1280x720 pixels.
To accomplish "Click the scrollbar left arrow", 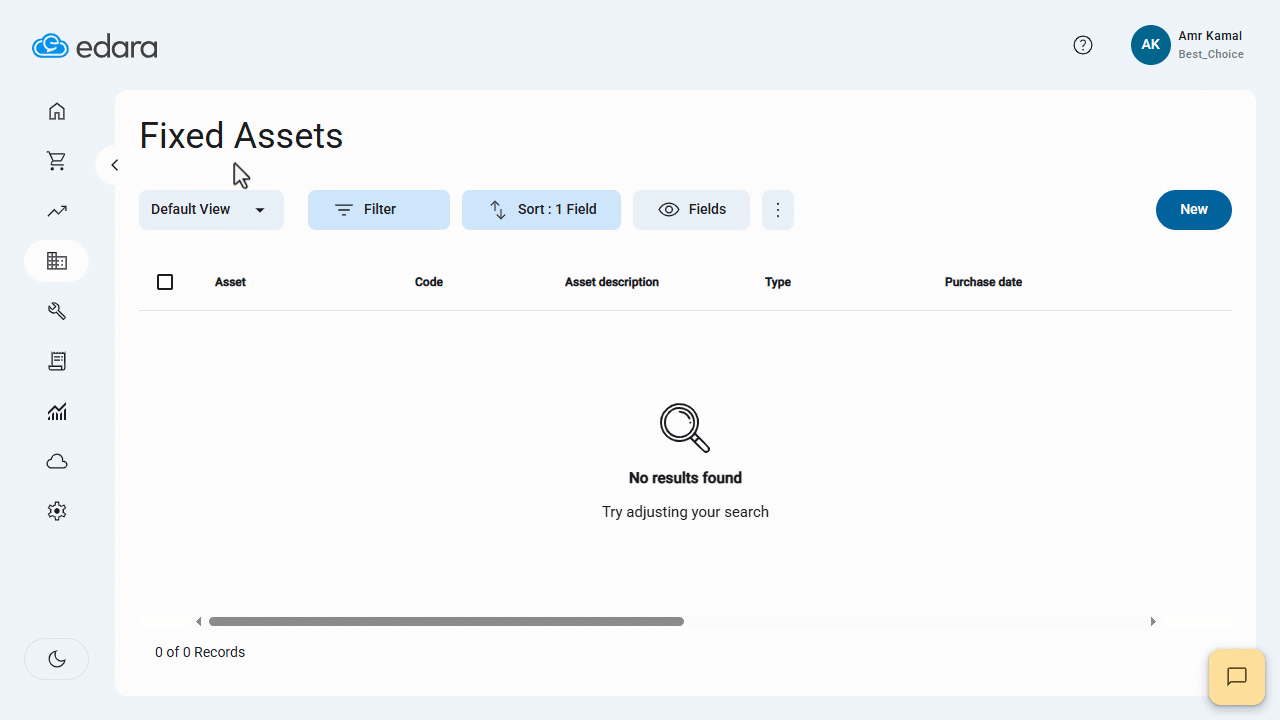I will click(x=198, y=622).
